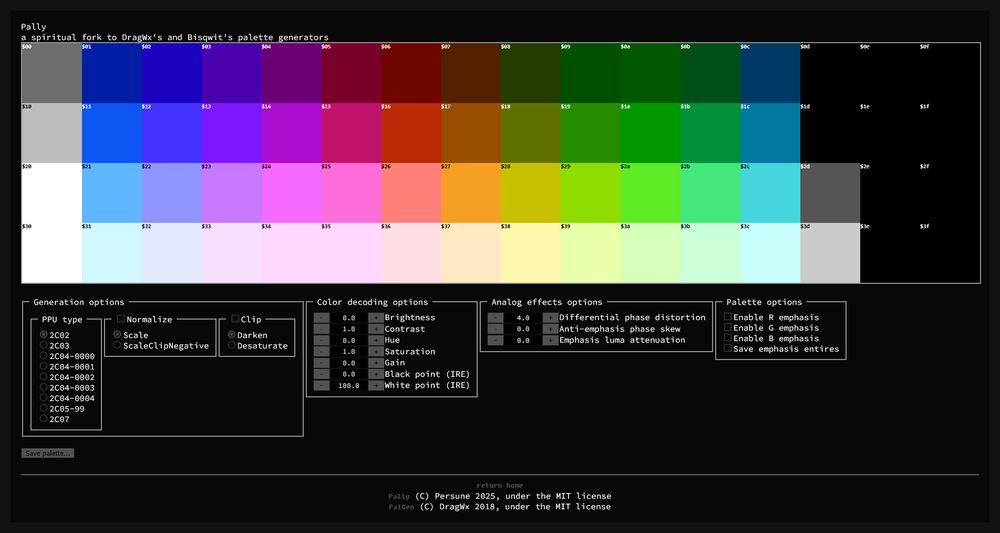1000x533 pixels.
Task: Click the dark navy $0c swatch
Action: (x=770, y=73)
